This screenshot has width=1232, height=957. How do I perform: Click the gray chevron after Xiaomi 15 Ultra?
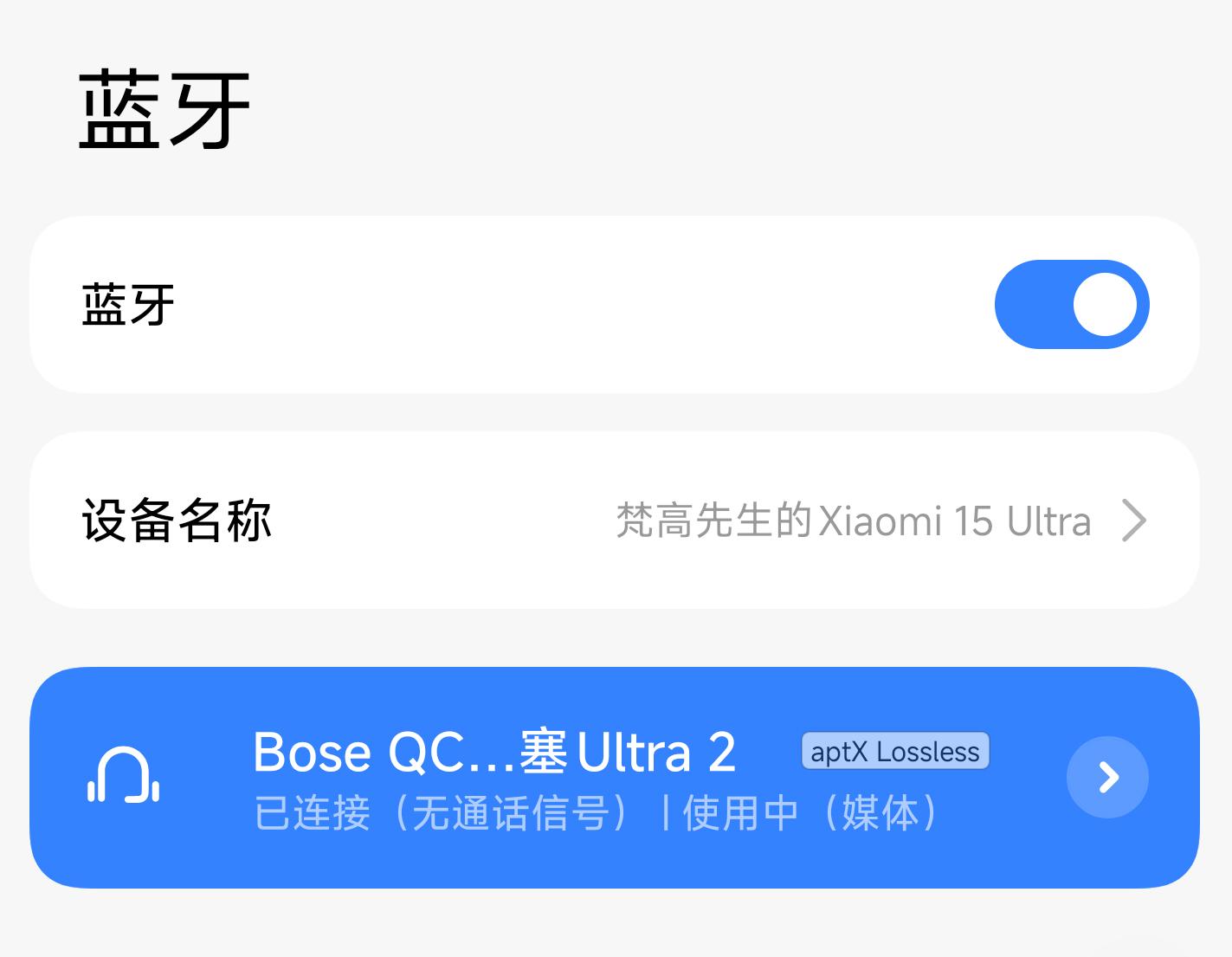pos(1134,520)
